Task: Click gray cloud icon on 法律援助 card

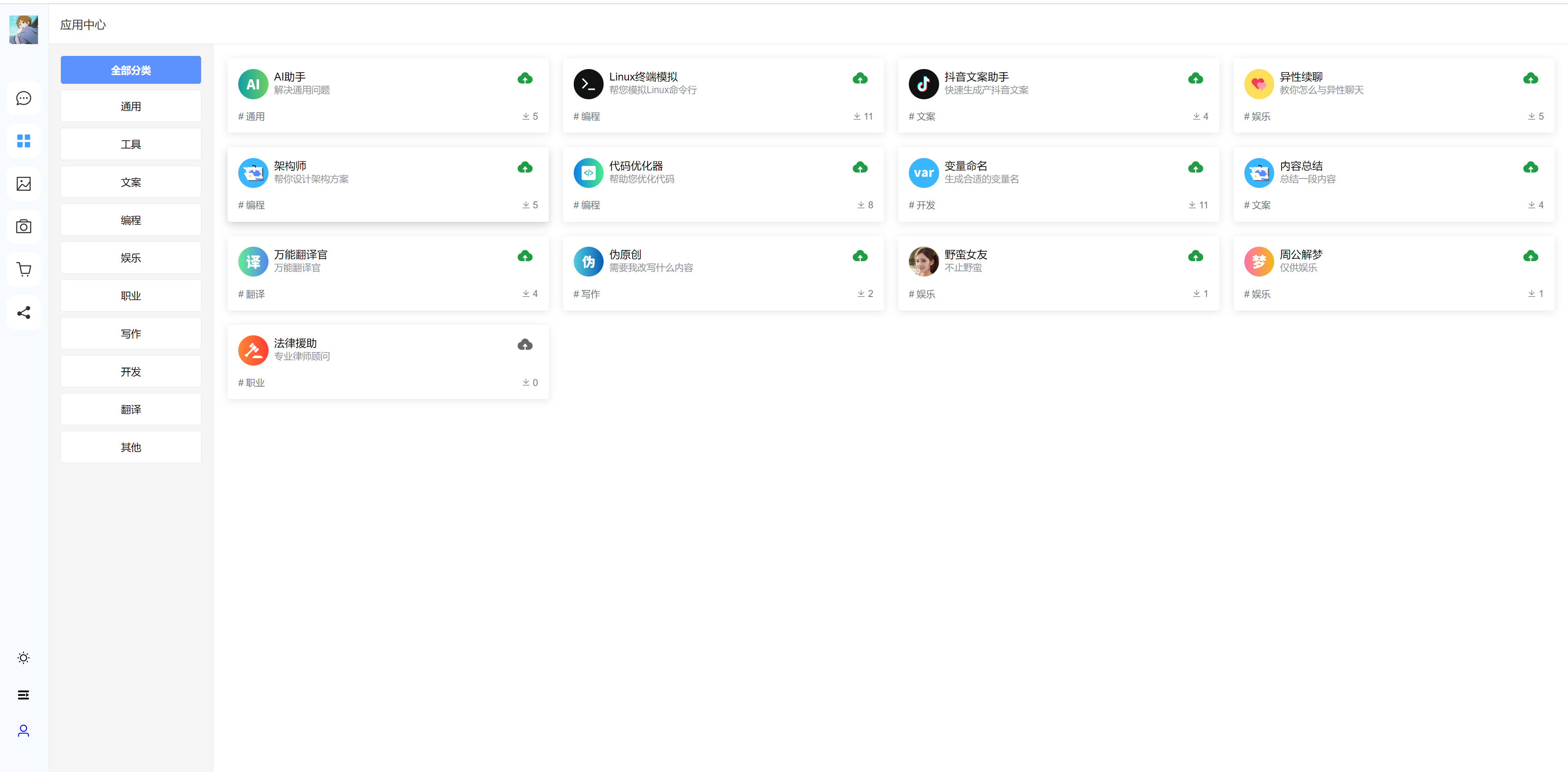Action: (525, 345)
